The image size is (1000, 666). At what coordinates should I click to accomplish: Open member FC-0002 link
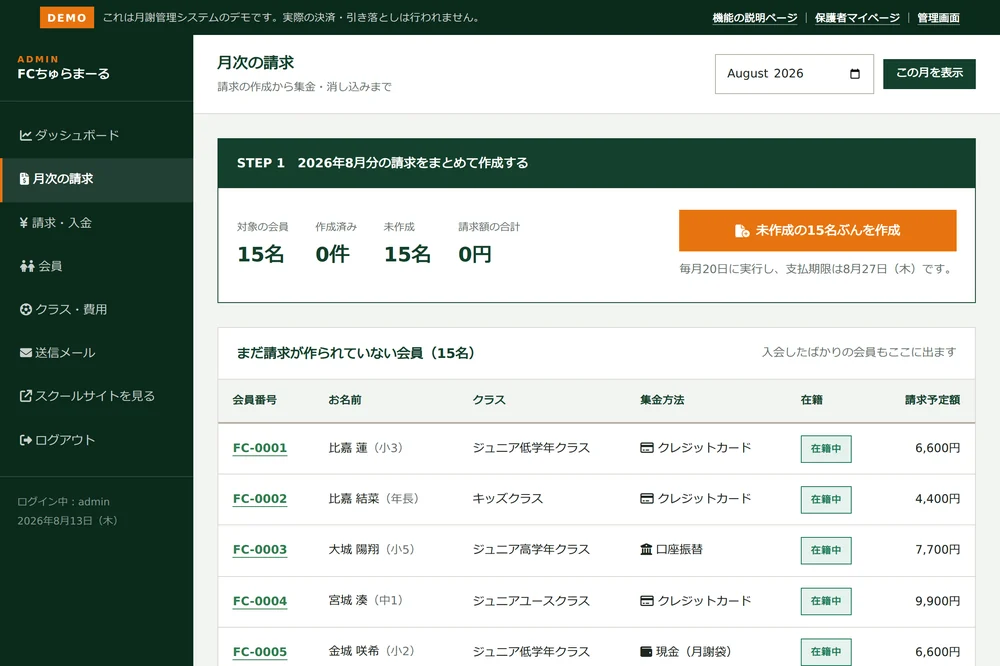click(x=260, y=499)
